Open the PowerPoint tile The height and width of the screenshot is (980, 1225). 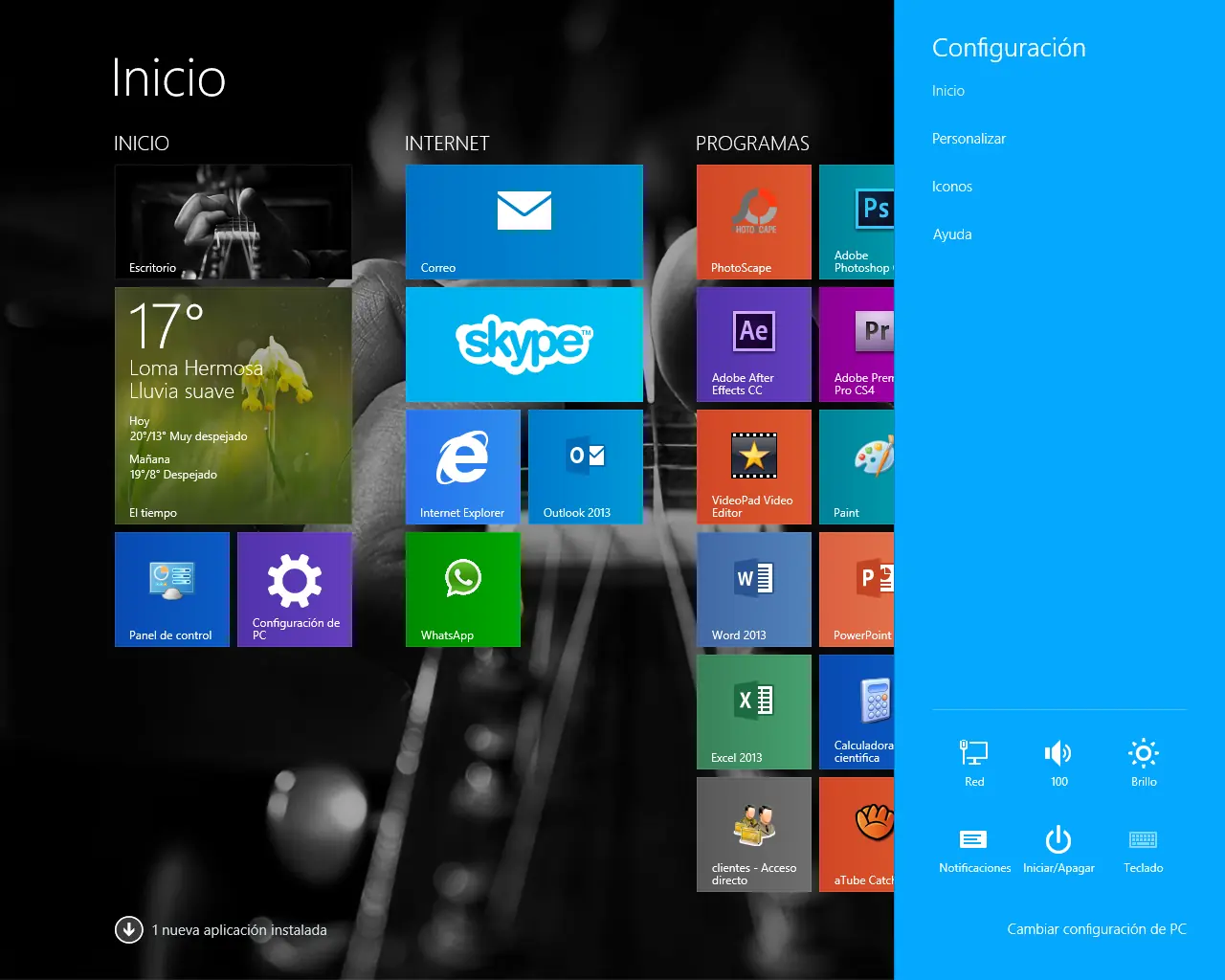click(857, 590)
